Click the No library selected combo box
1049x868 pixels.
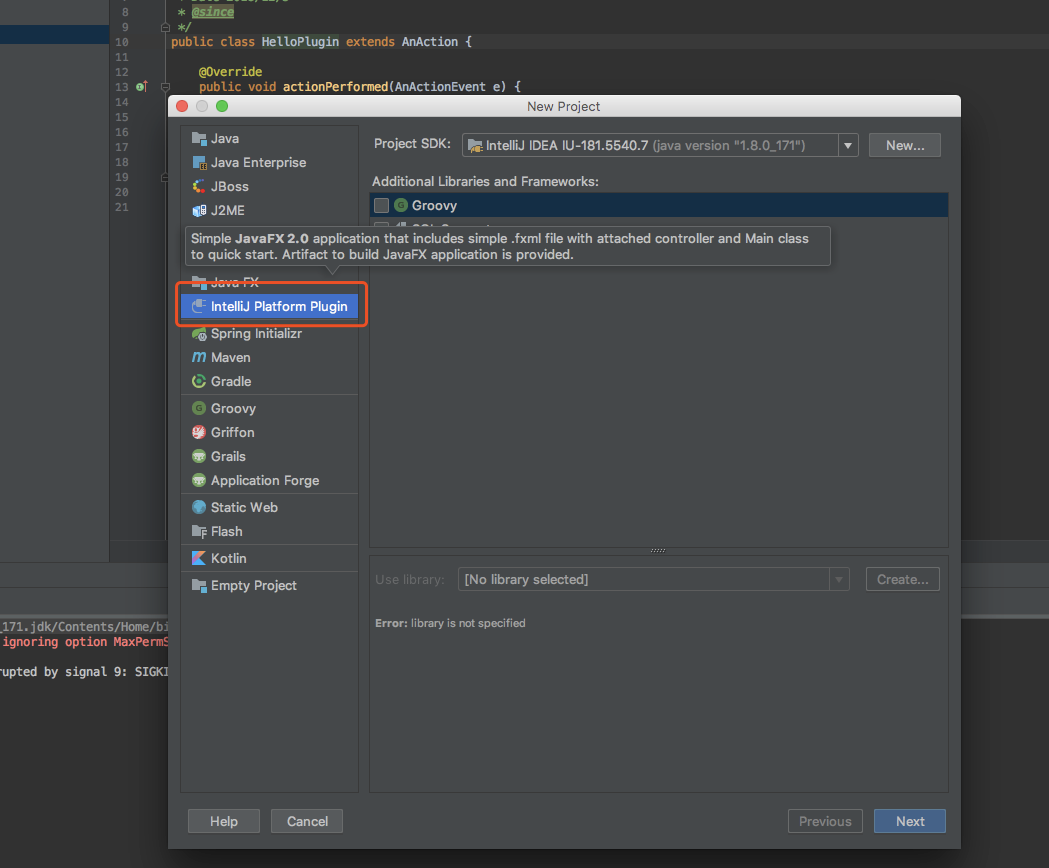pos(653,580)
